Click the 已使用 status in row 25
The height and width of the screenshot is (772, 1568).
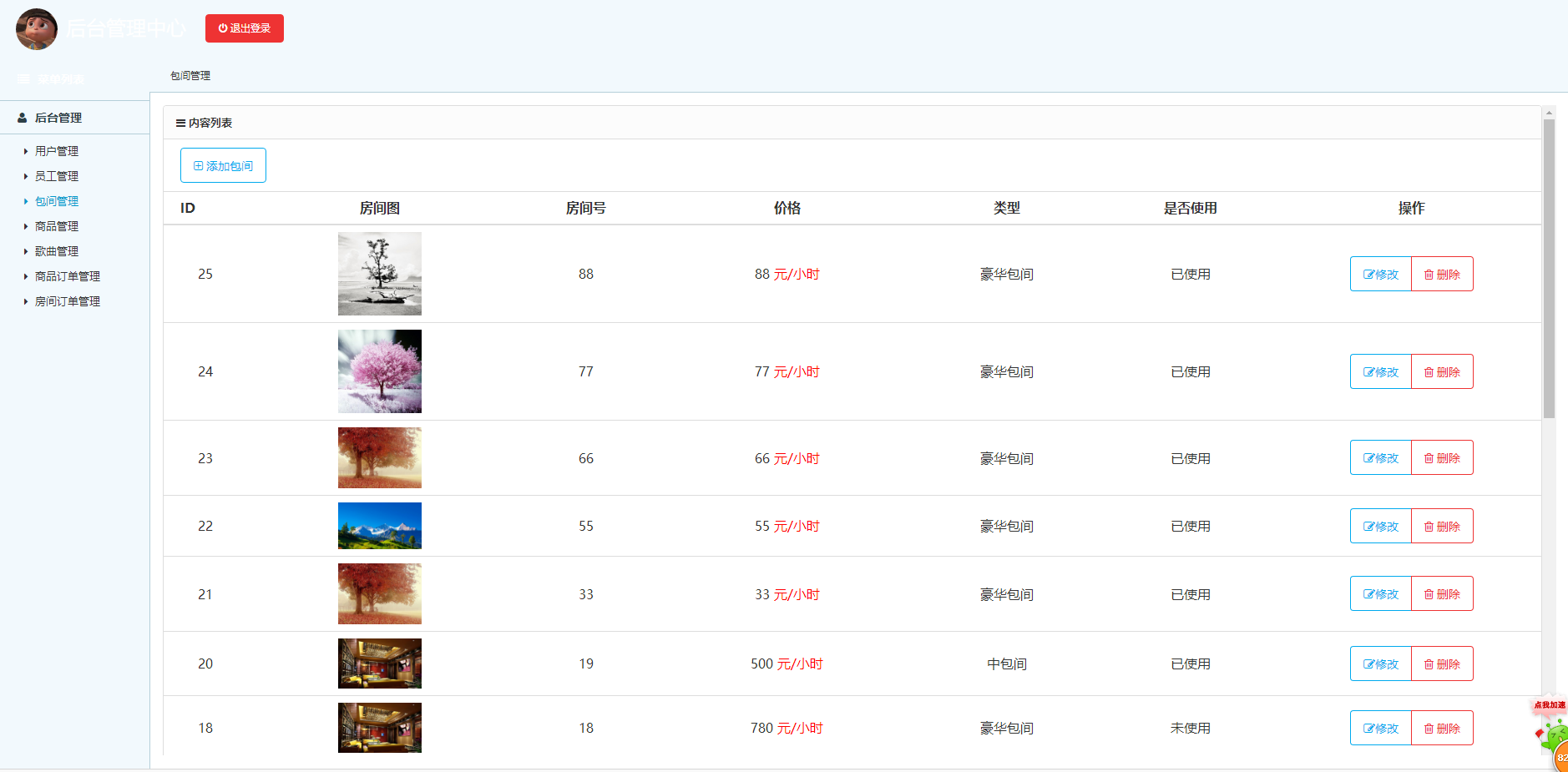[1191, 274]
